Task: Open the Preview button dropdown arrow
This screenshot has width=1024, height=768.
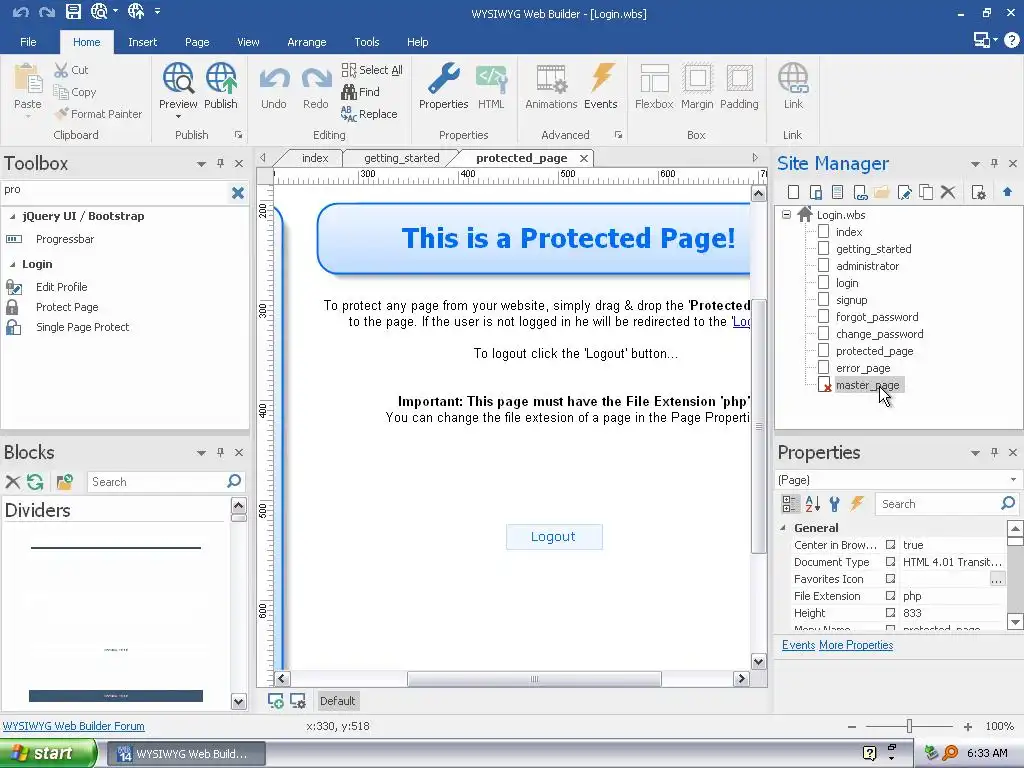Action: (178, 117)
